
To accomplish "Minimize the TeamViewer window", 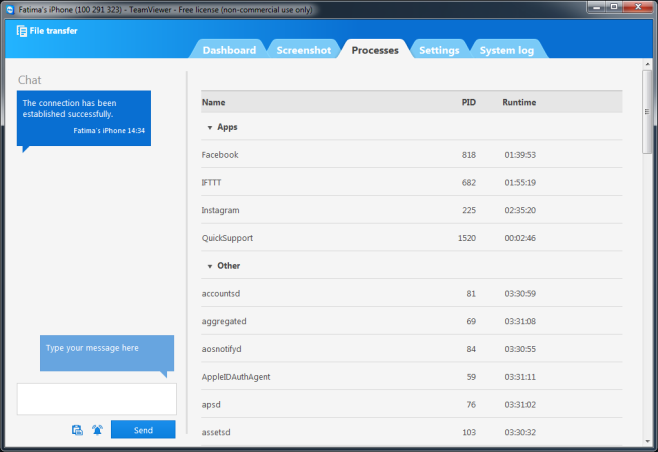I will (596, 7).
